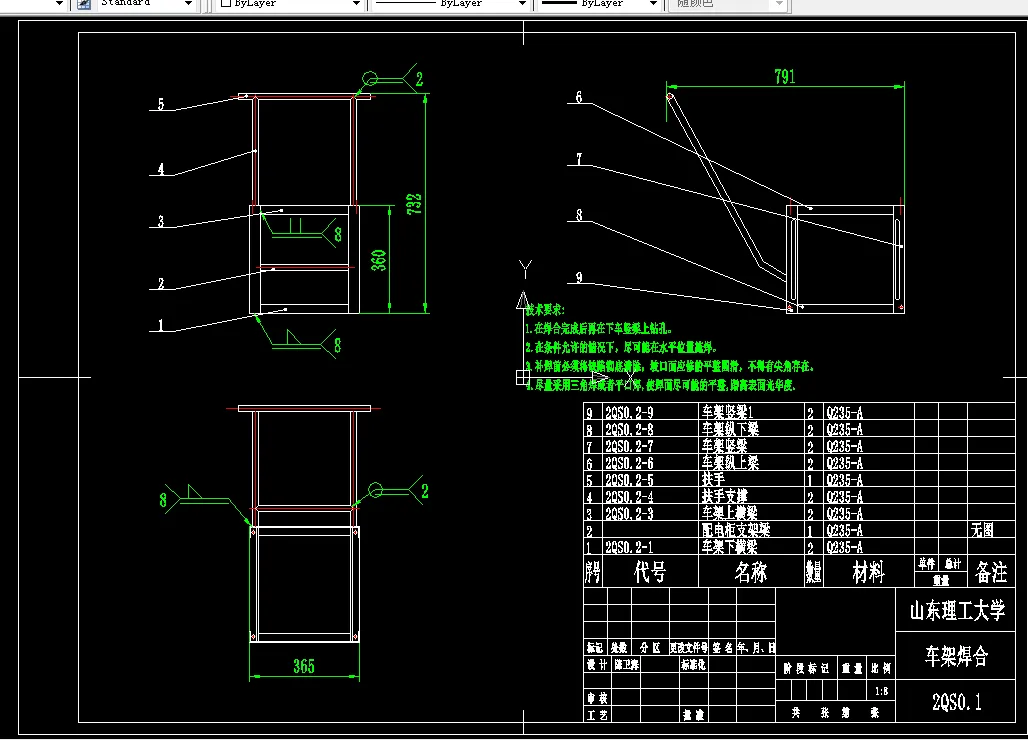Click balloon number '9' in the side view
Screen dimensions: 1028x740
[579, 277]
